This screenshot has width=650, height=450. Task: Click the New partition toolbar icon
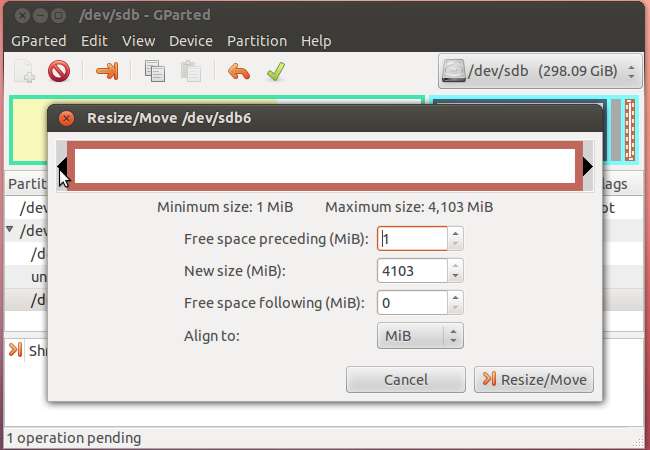pos(24,71)
